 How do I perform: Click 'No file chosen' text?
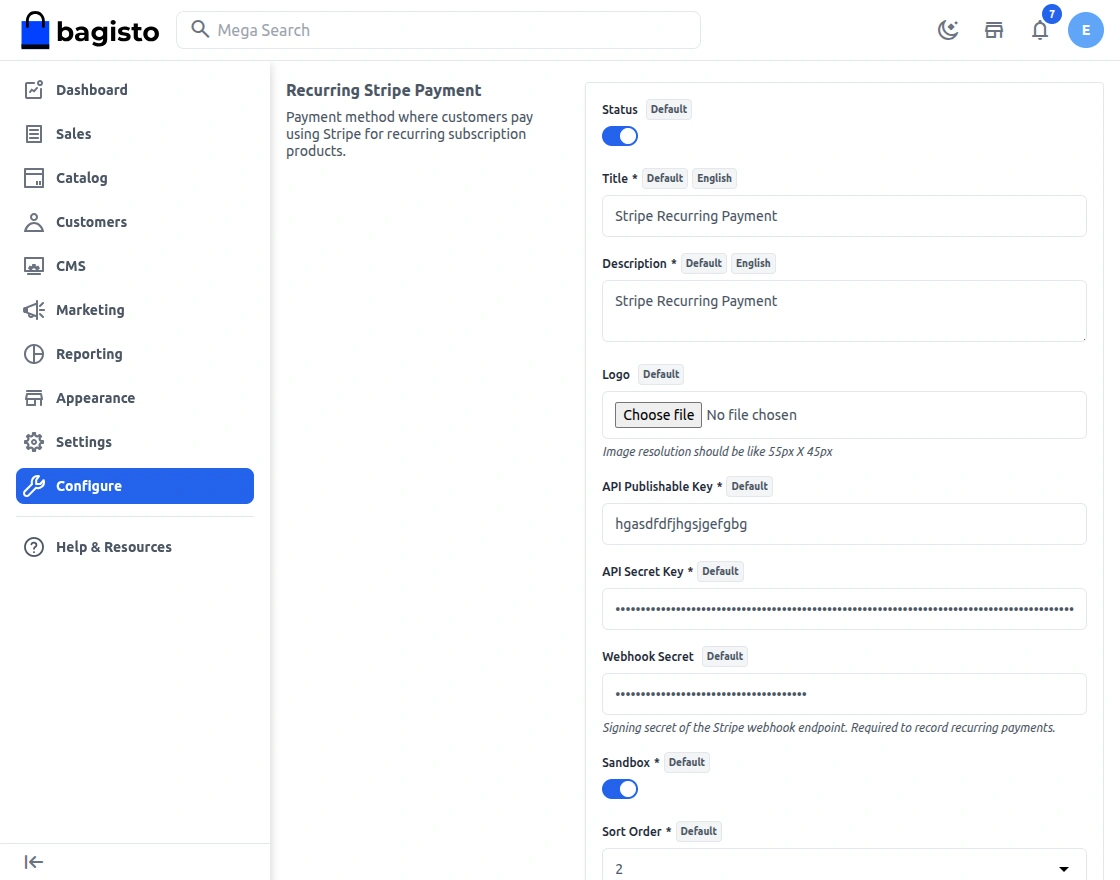pos(751,415)
